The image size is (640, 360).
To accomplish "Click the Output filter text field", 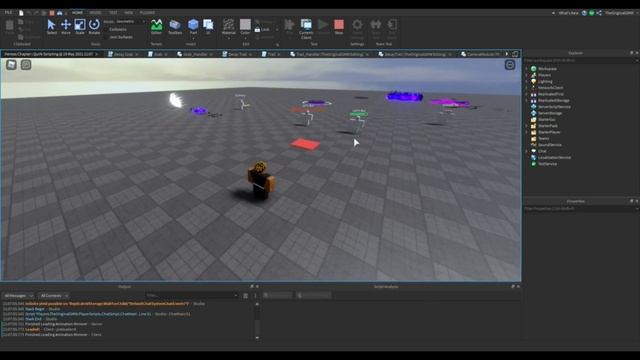I will 192,295.
